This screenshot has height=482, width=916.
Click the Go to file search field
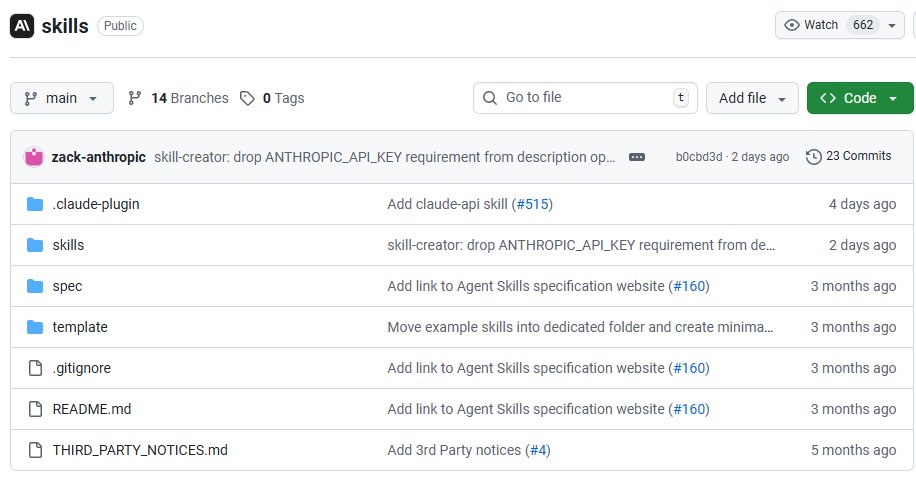585,98
